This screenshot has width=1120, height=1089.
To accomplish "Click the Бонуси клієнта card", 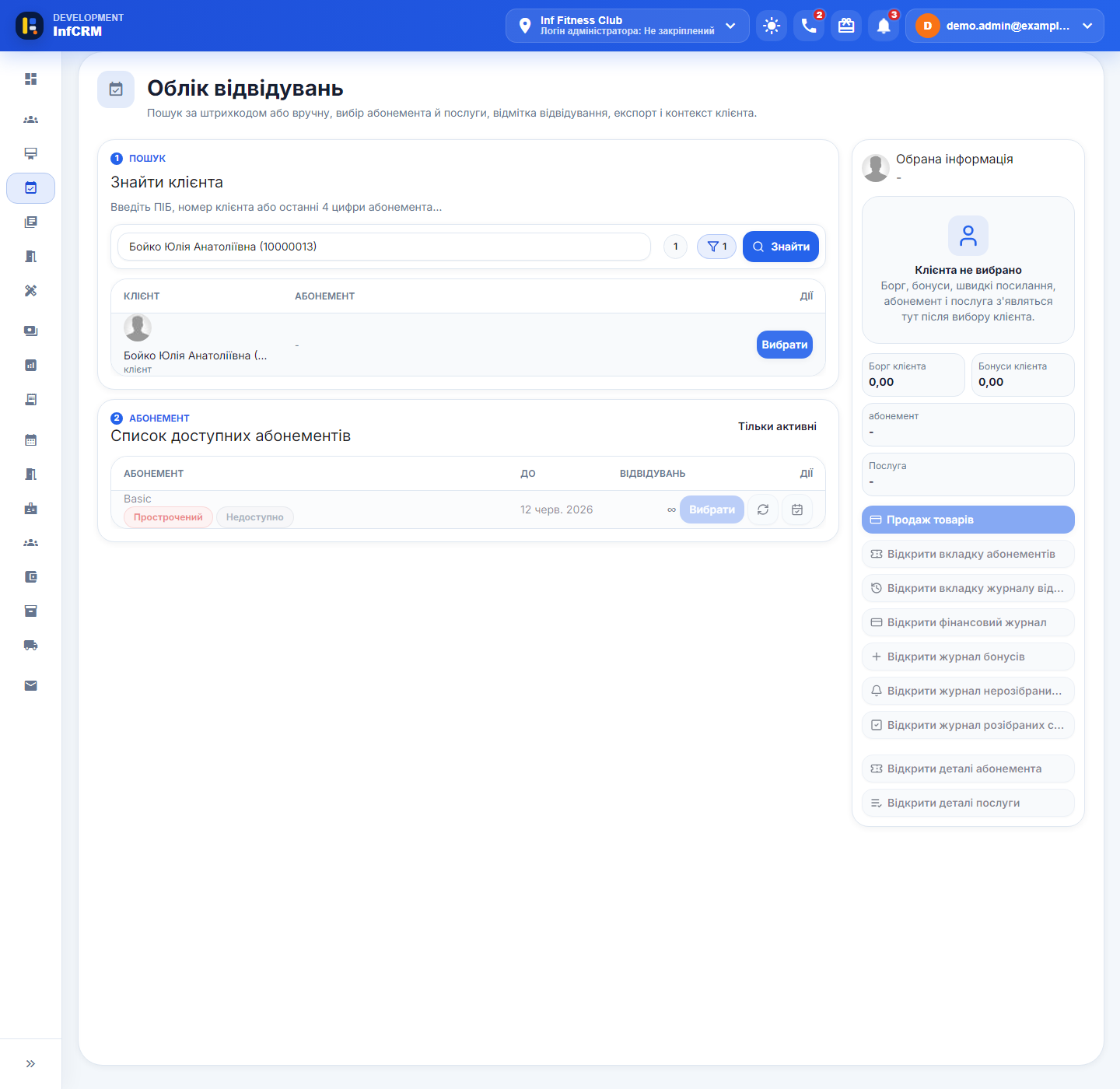I will (1023, 375).
